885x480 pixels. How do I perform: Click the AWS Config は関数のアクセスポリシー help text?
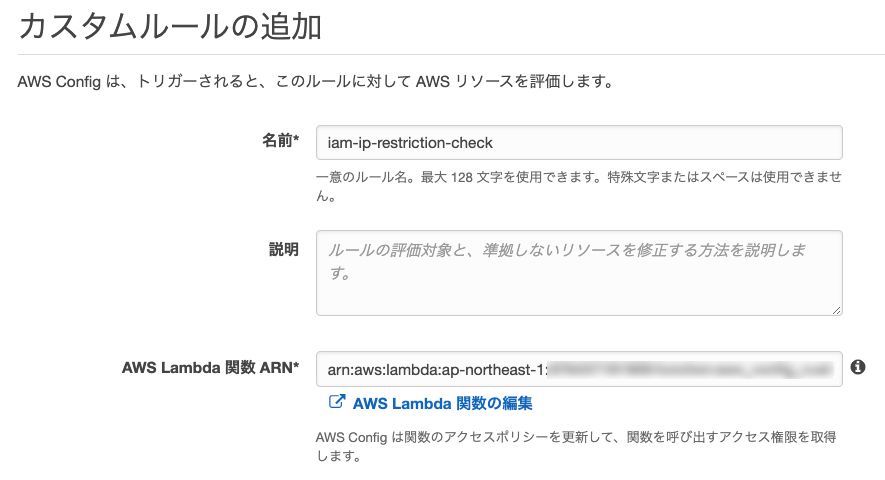point(575,437)
